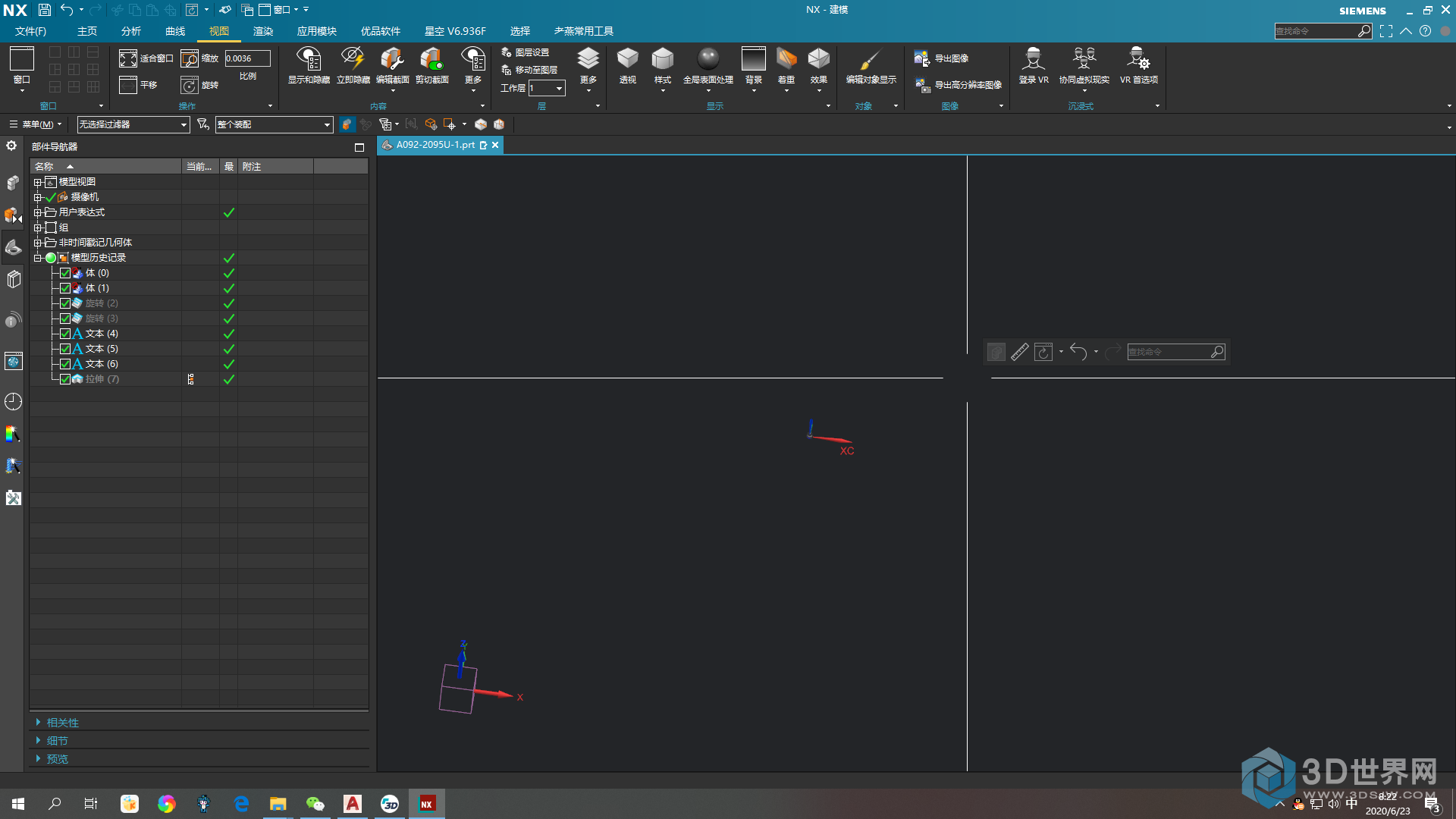Image resolution: width=1456 pixels, height=819 pixels.
Task: Switch to the 应用模块 ribbon tab
Action: (x=317, y=31)
